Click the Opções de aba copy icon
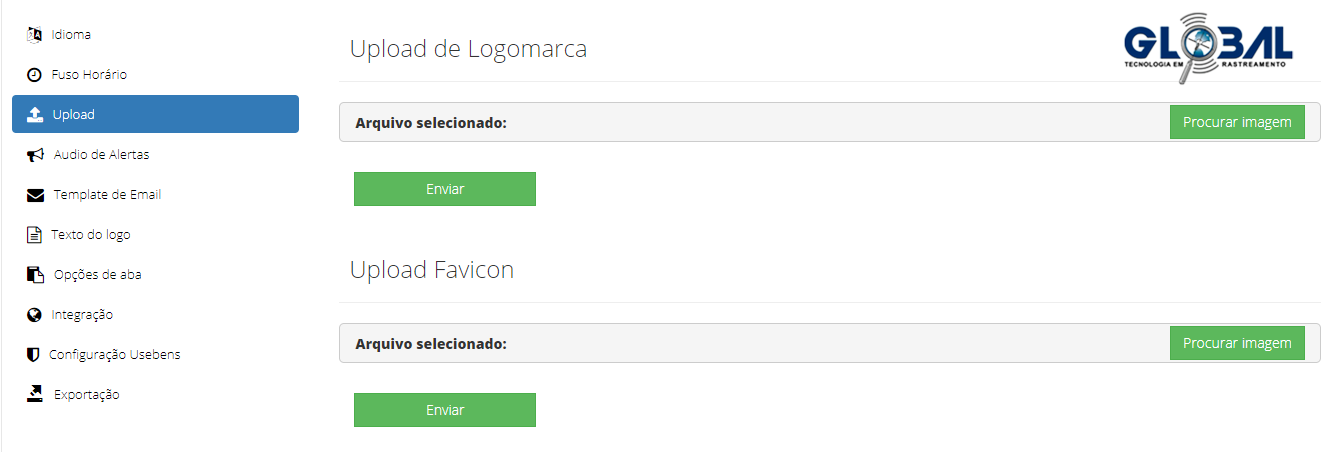1330x452 pixels. tap(36, 275)
